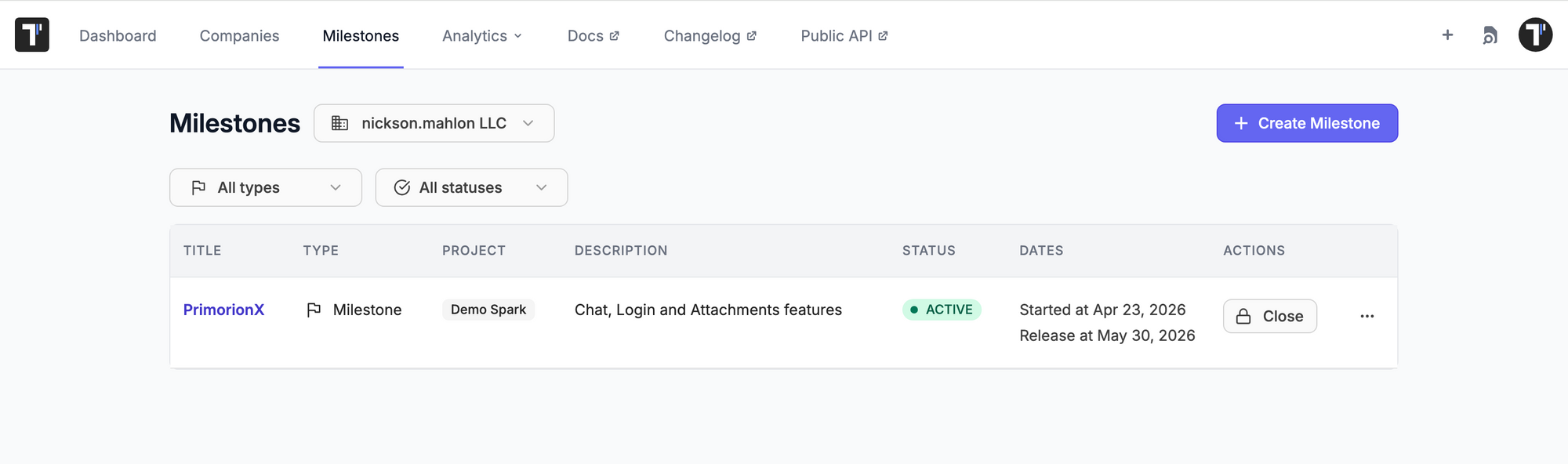Click the building icon in company selector
Screen dimensions: 1568x464
point(339,123)
